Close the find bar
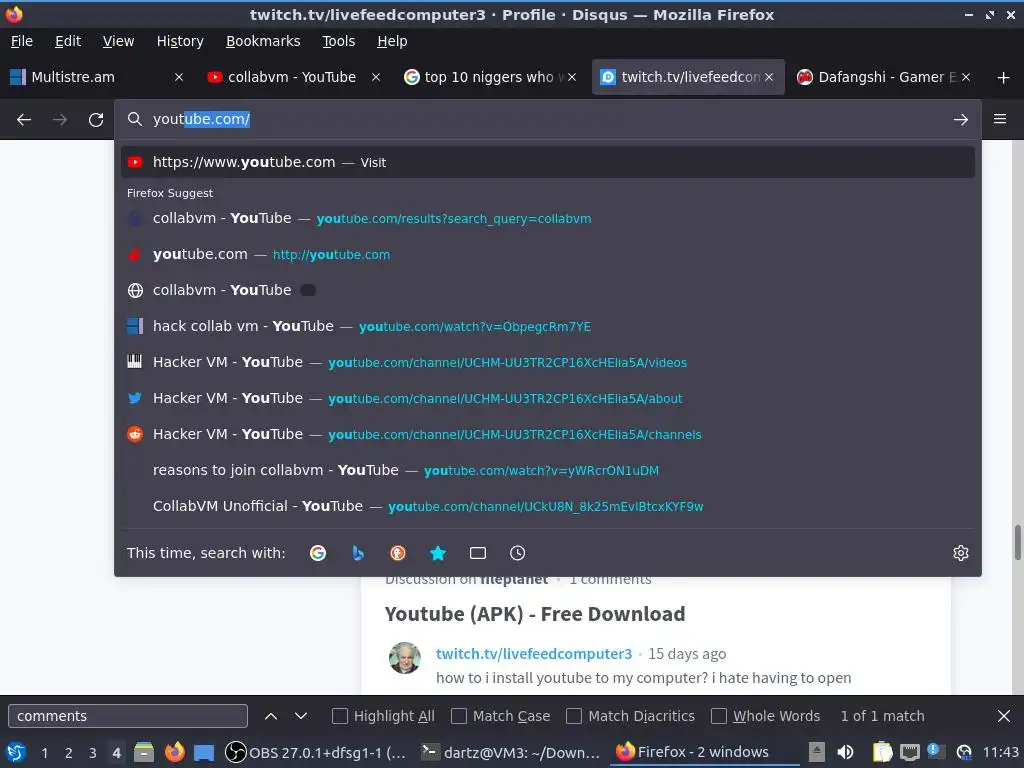Viewport: 1024px width, 768px height. [x=1004, y=716]
